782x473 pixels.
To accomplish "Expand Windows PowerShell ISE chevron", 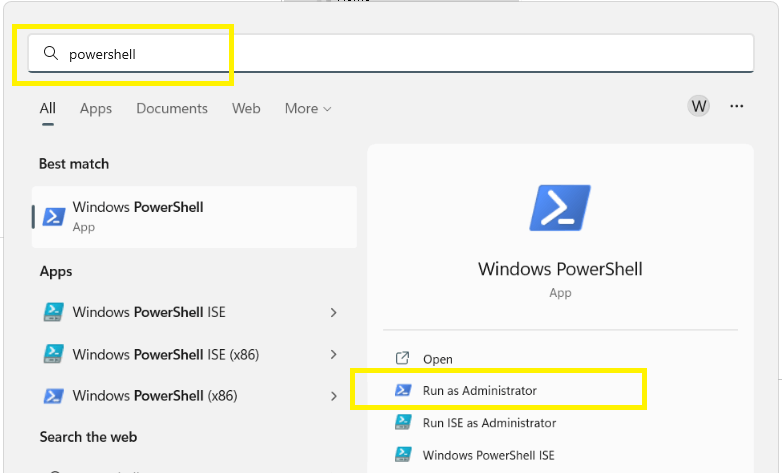I will pos(334,313).
